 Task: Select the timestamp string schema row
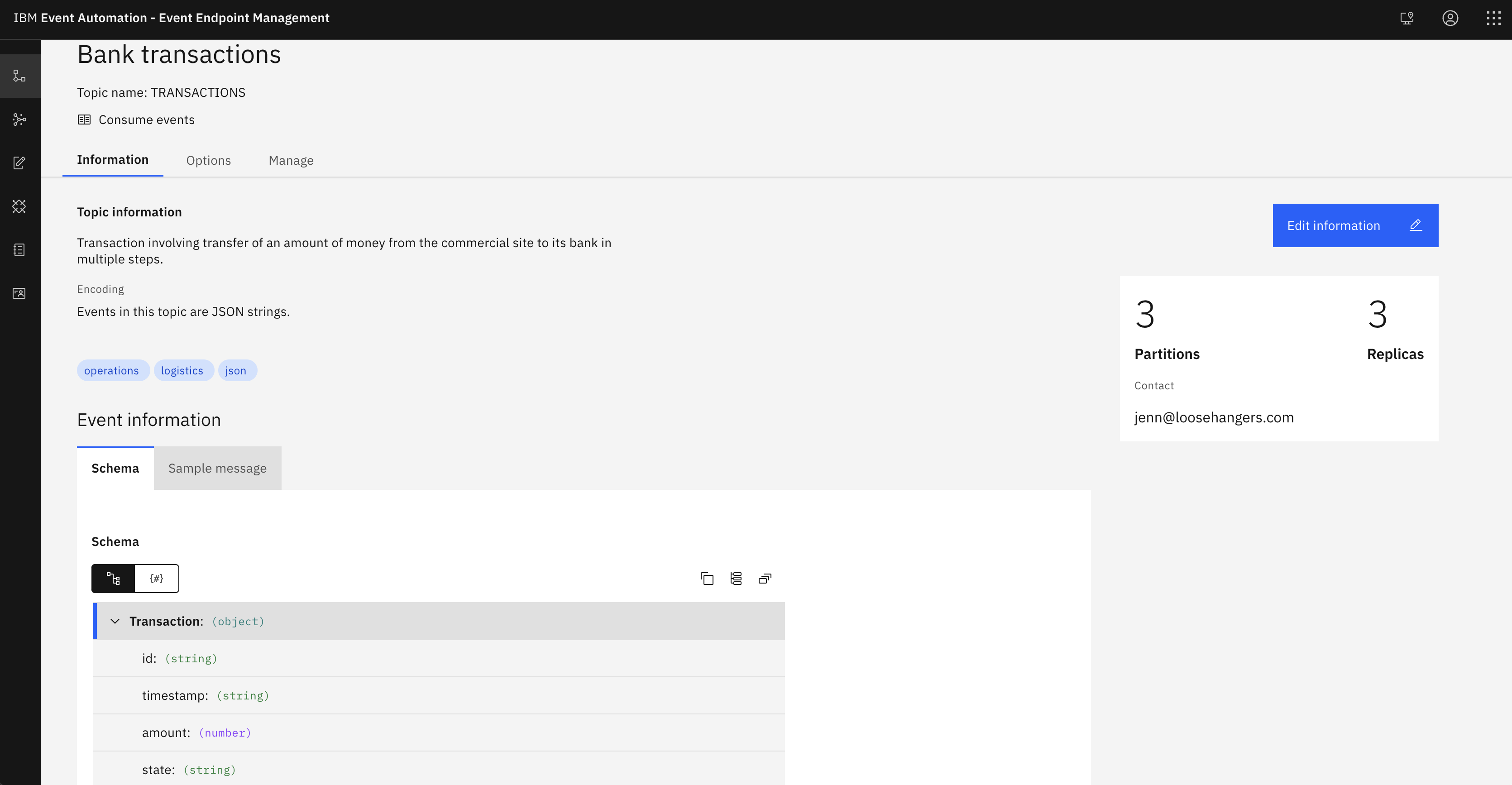click(x=439, y=695)
